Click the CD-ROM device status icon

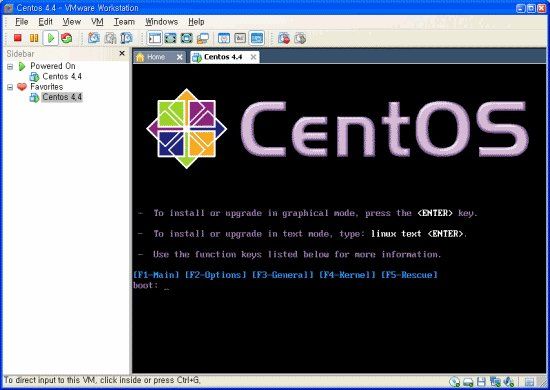pyautogui.click(x=455, y=382)
